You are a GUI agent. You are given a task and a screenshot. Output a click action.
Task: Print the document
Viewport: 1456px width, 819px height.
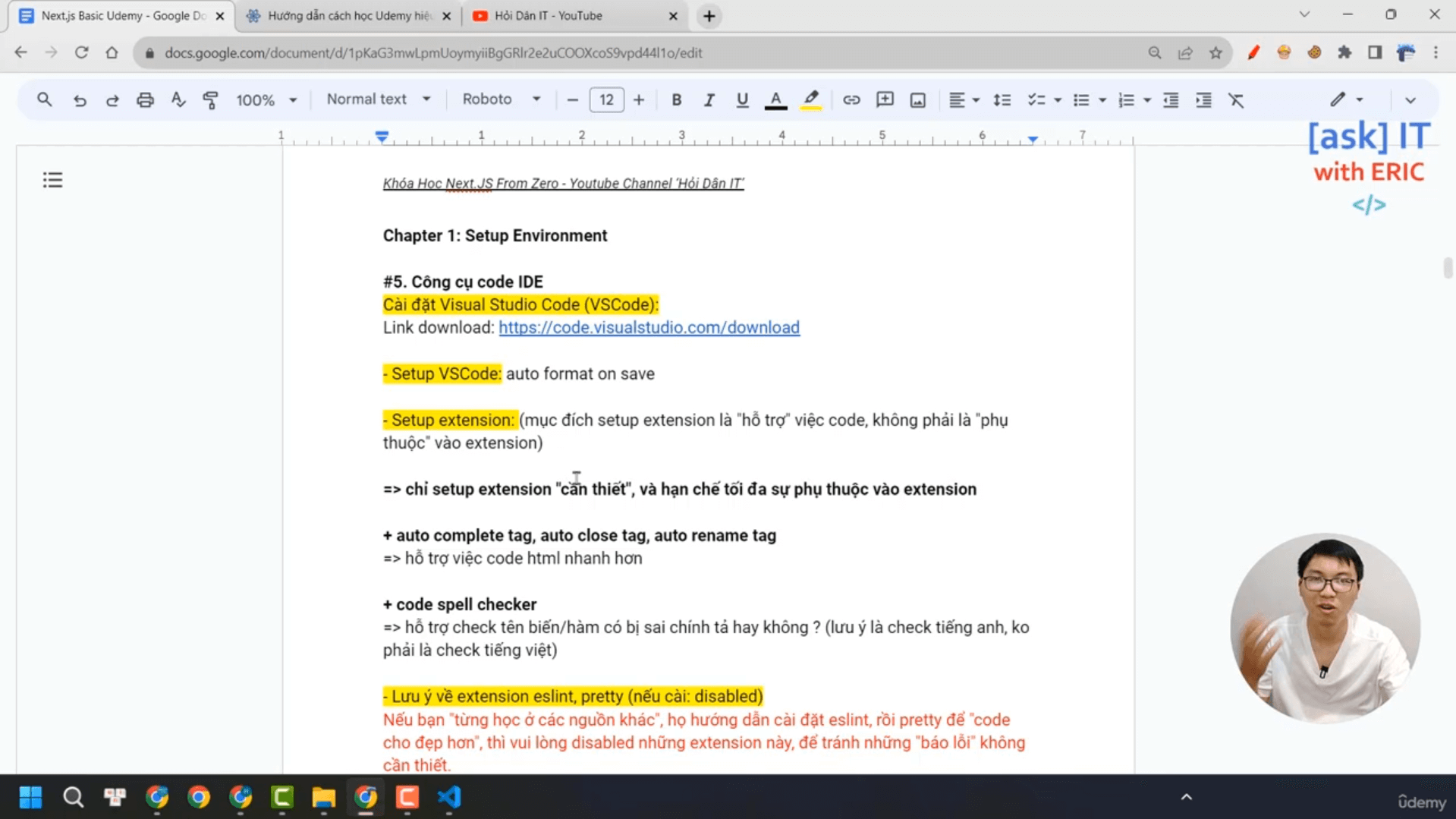click(x=145, y=99)
